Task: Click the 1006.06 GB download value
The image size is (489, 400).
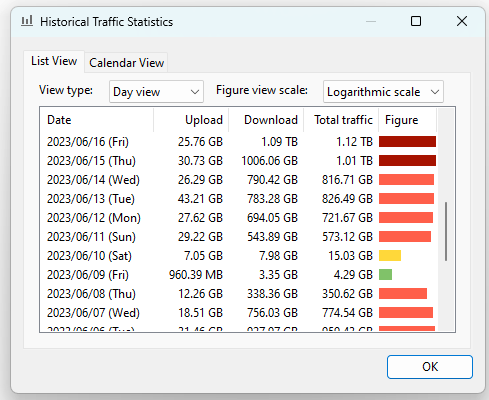Action: 269,161
